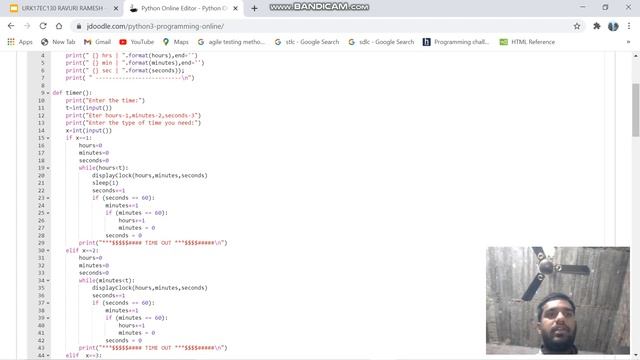Open the browser home page icon

pyautogui.click(x=59, y=26)
